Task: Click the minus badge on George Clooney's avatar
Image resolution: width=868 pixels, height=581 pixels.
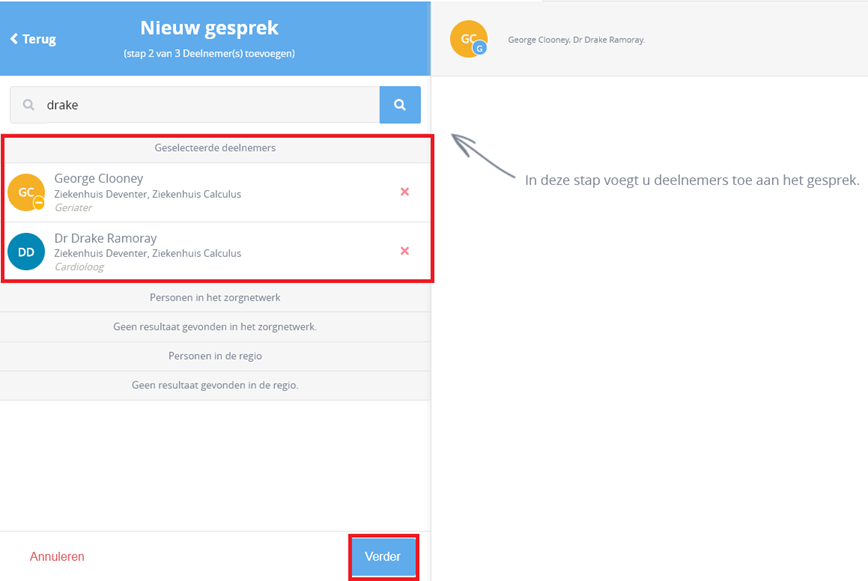Action: tap(39, 203)
